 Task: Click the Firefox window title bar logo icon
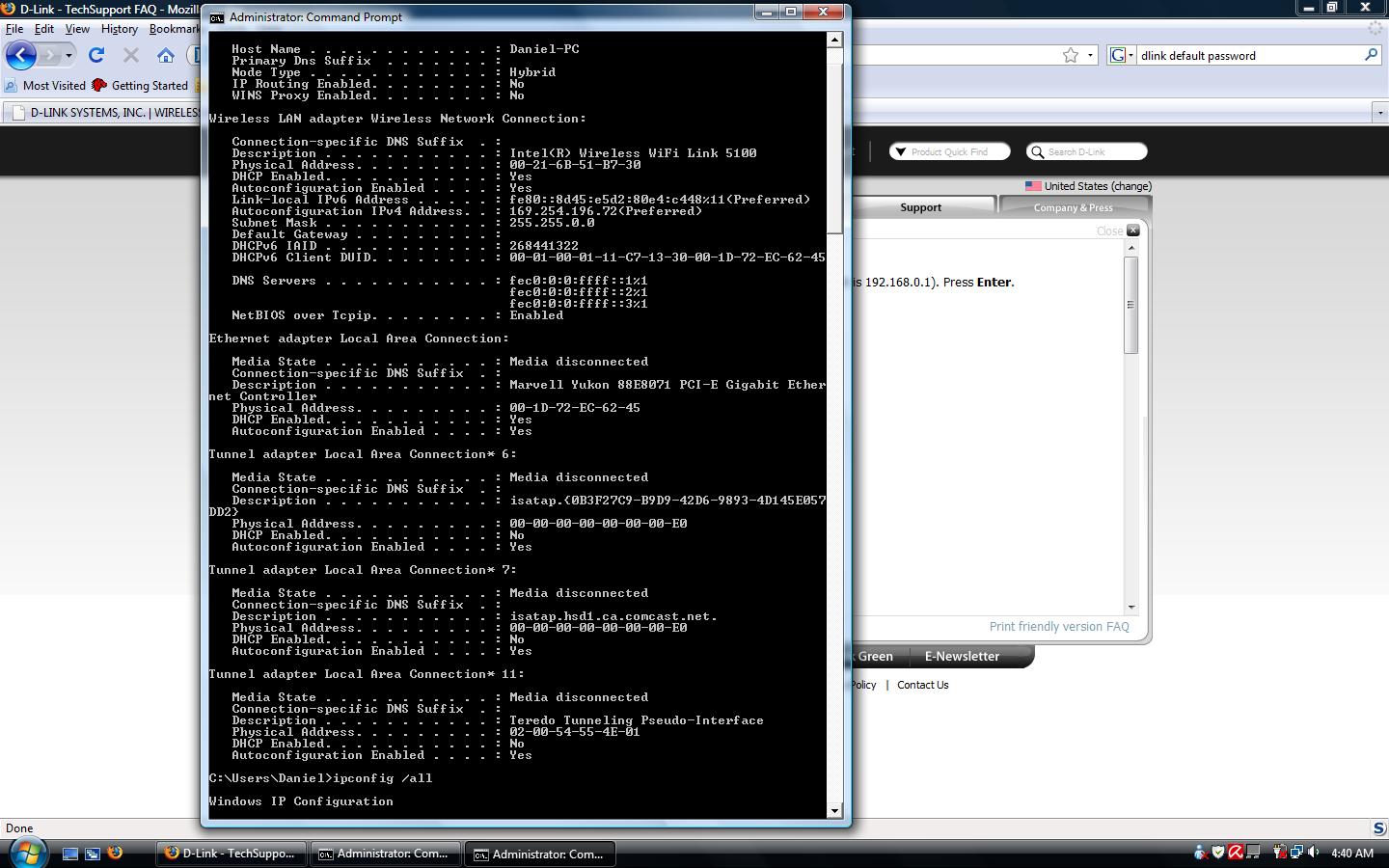click(x=9, y=9)
